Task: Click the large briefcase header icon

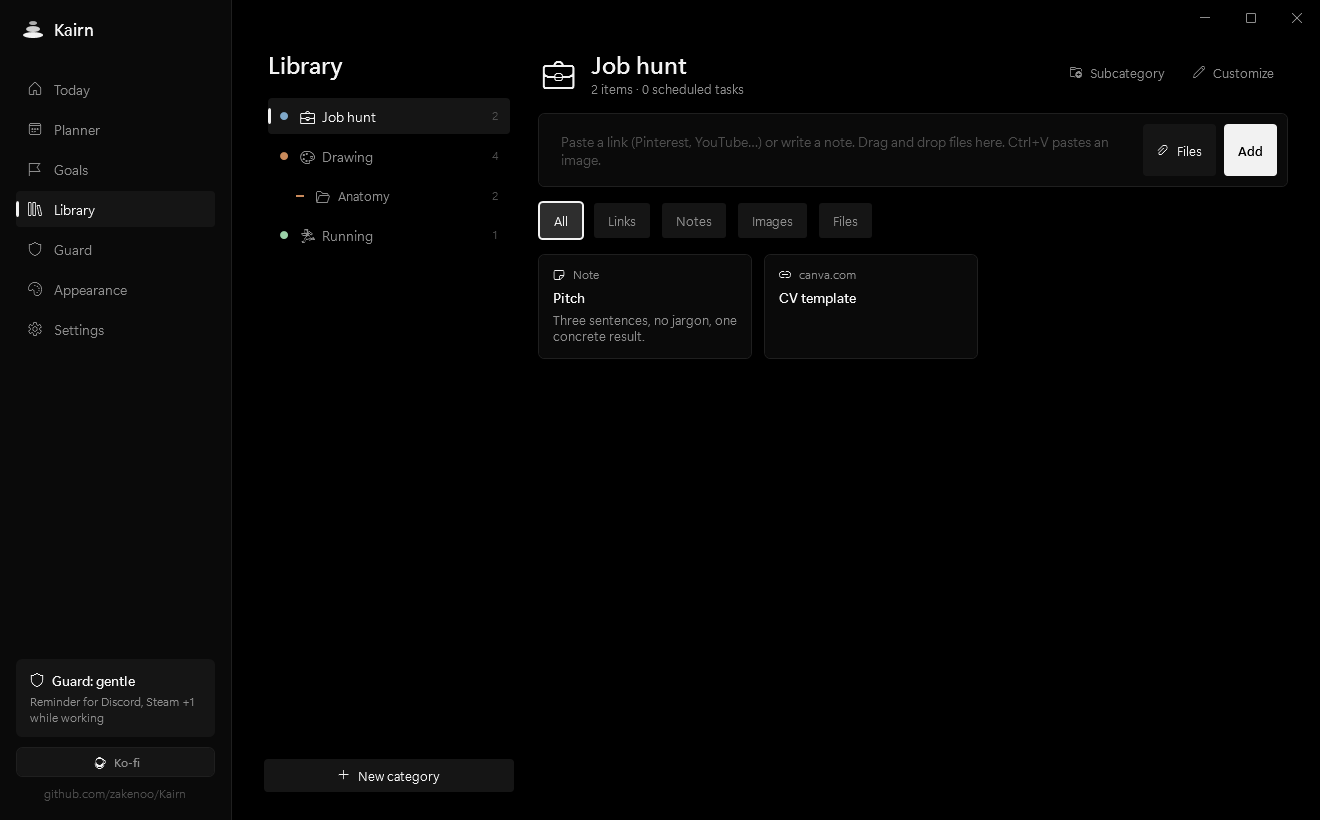Action: tap(559, 75)
